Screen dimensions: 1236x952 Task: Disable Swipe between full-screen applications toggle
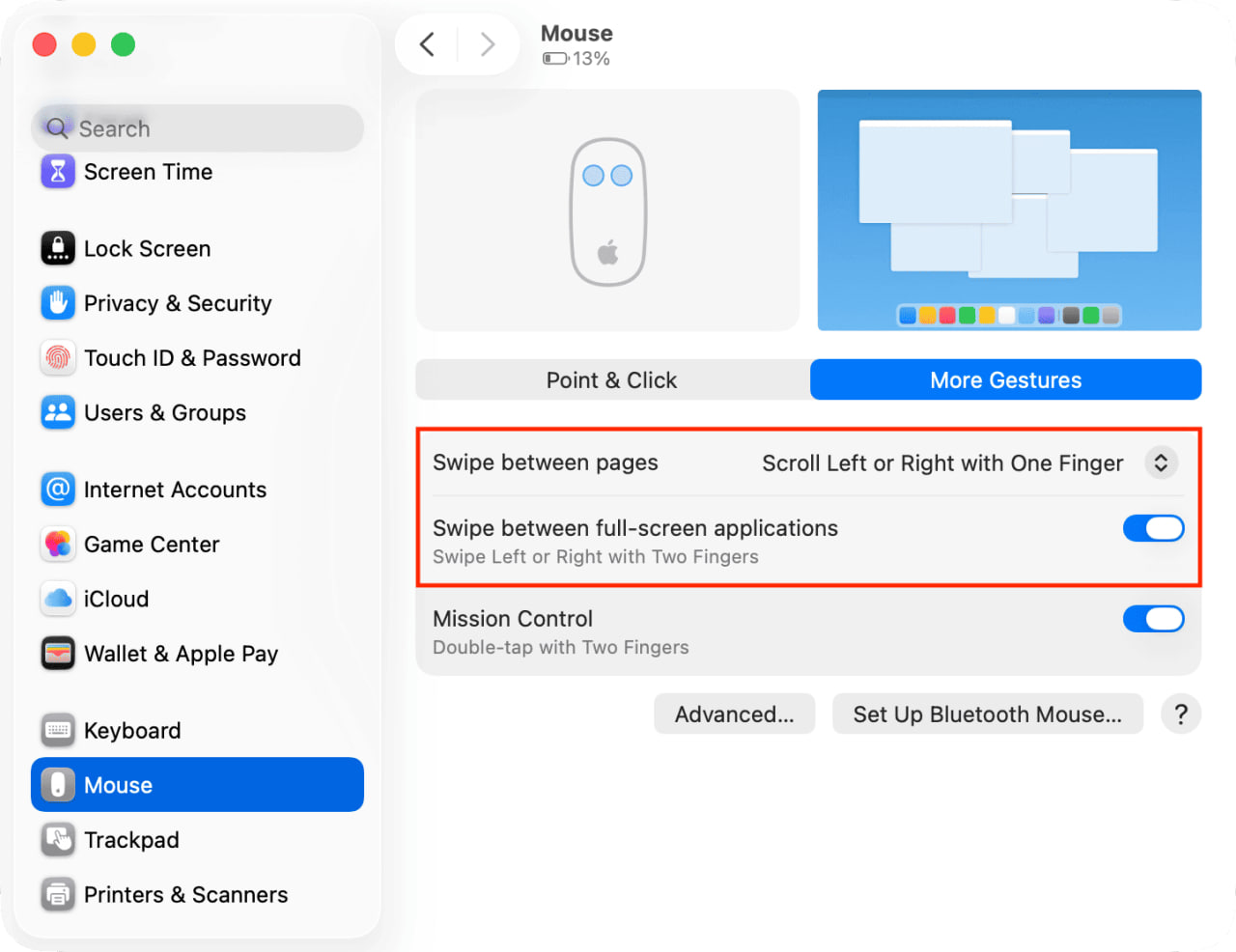point(1153,528)
